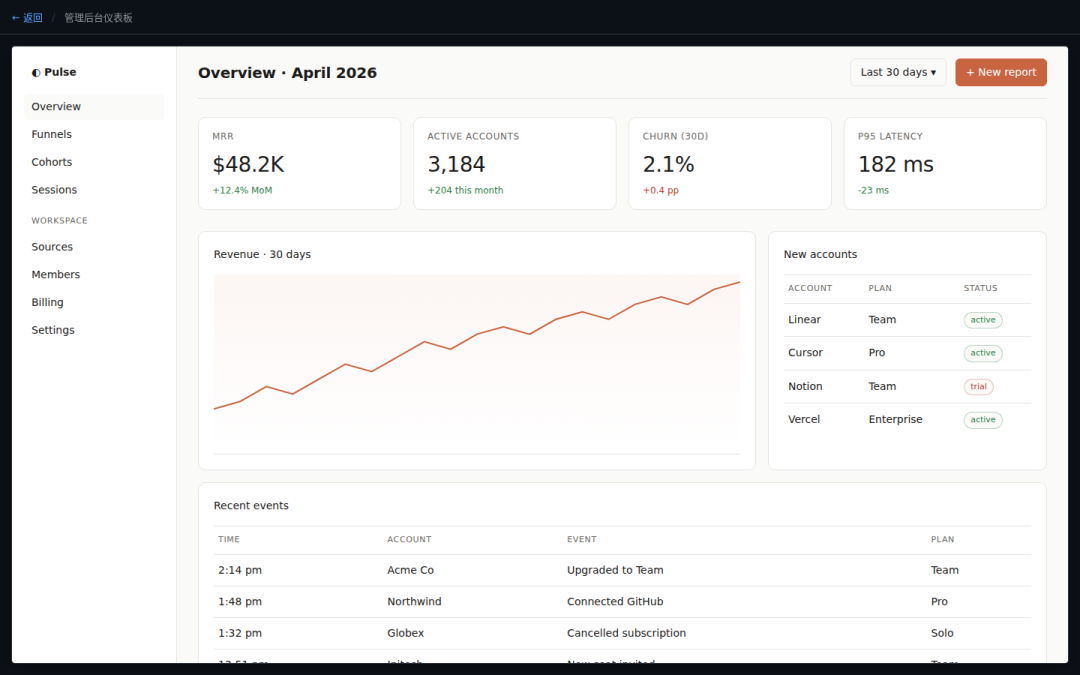The width and height of the screenshot is (1080, 675).
Task: Click the Revenue 30 days line chart
Action: click(477, 364)
